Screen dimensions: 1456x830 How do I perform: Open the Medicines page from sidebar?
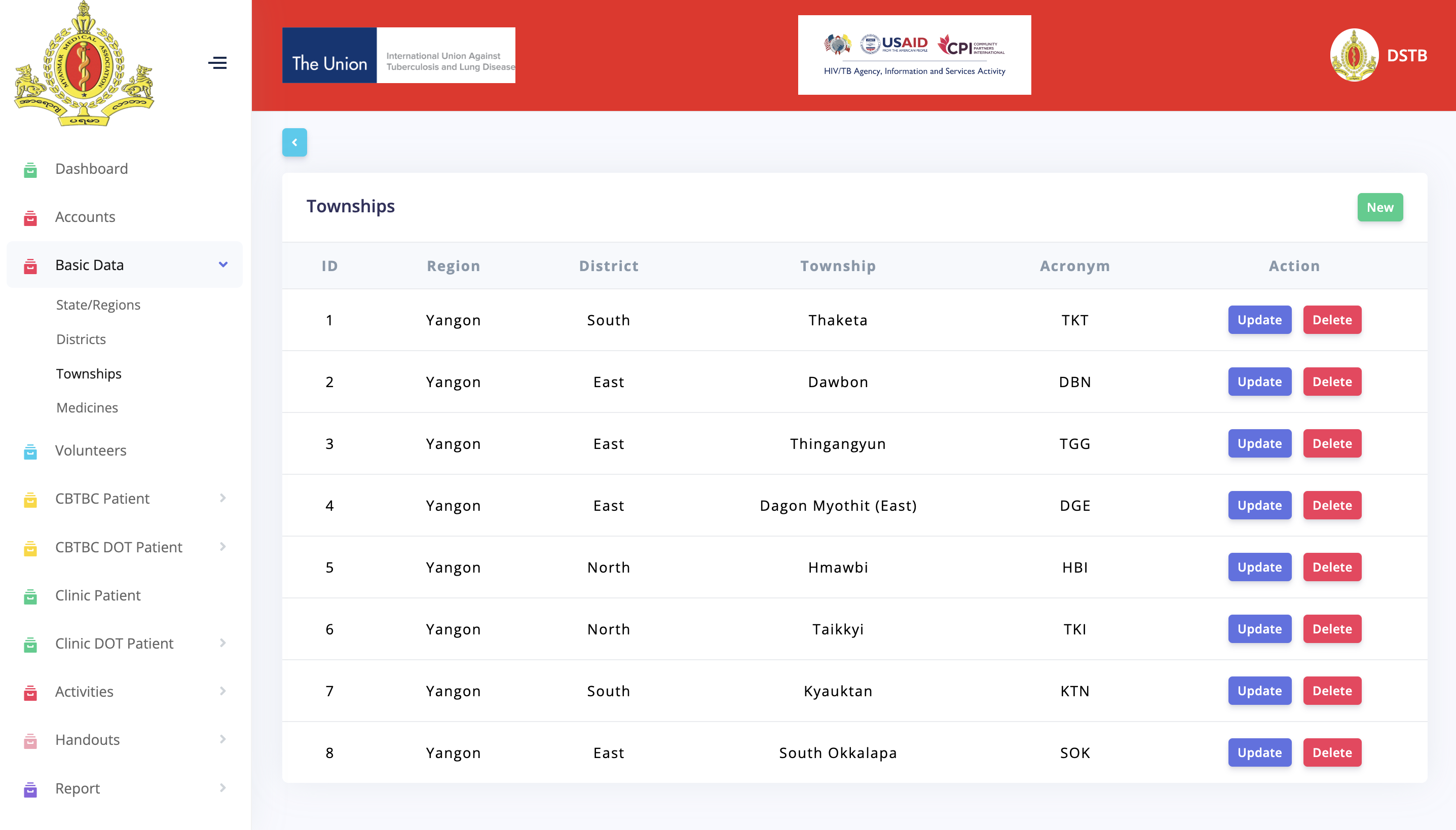click(87, 407)
